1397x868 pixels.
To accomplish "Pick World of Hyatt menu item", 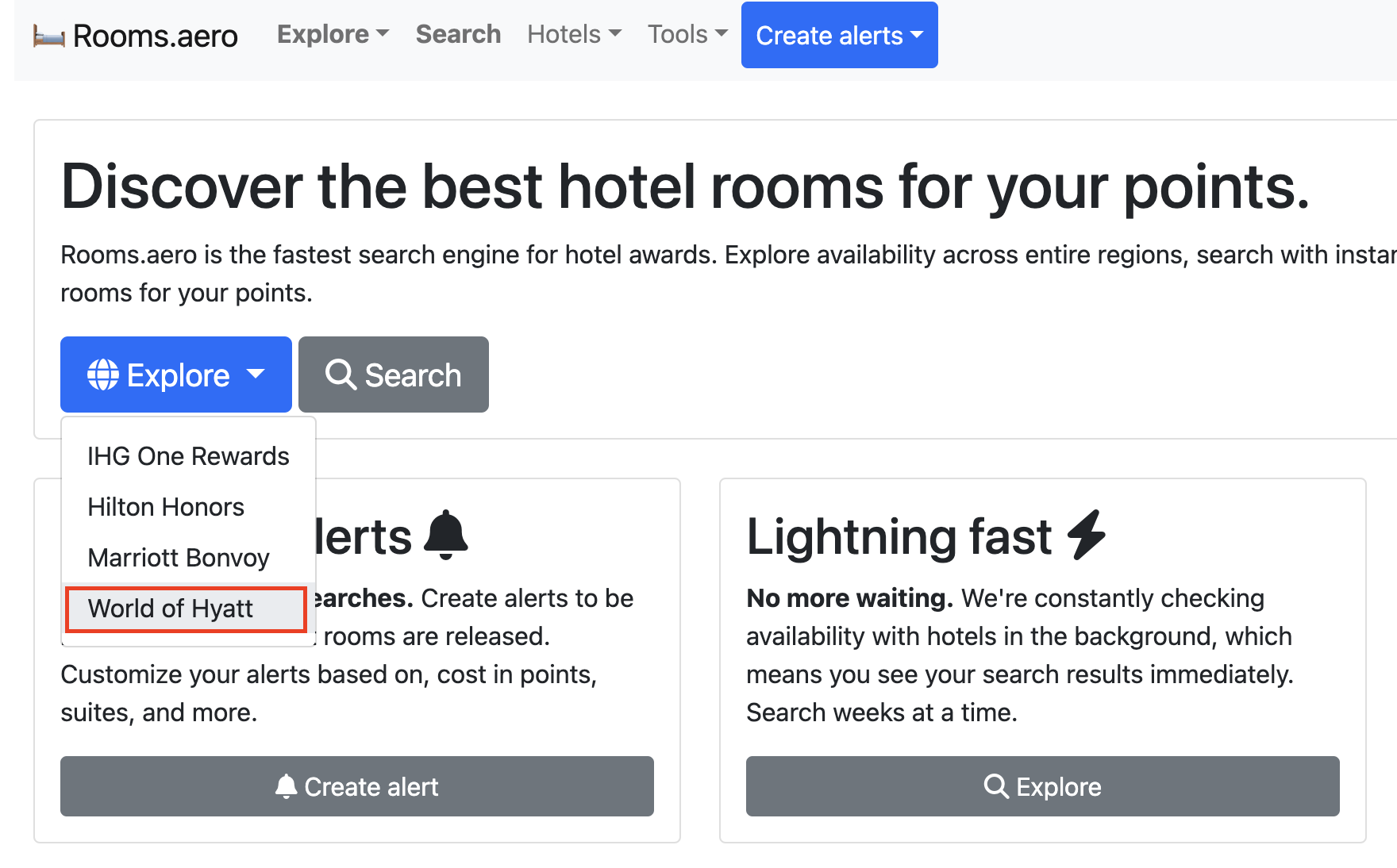I will coord(171,609).
